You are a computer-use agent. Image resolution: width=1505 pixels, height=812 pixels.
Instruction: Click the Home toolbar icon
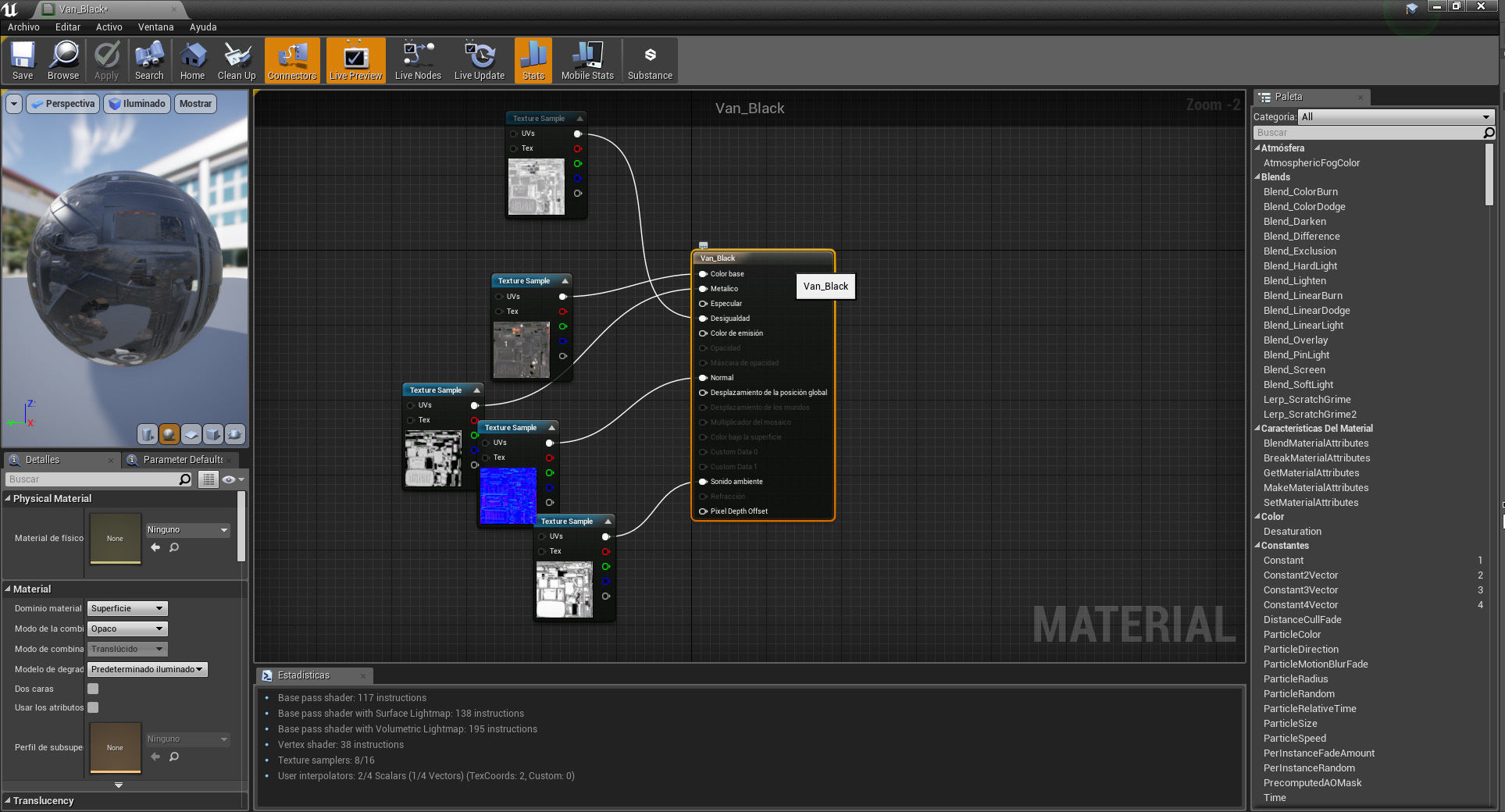tap(192, 61)
